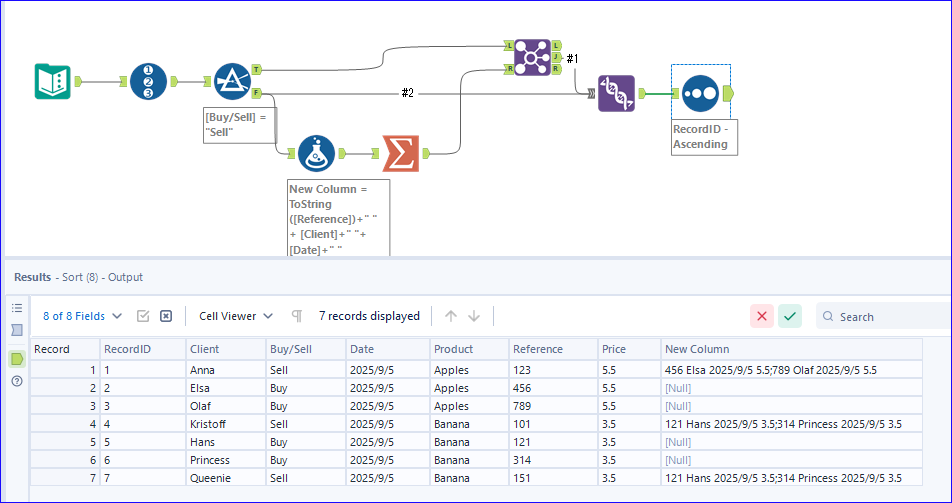This screenshot has width=952, height=503.
Task: Show output anchor data in results sidebar
Action: pos(17,359)
